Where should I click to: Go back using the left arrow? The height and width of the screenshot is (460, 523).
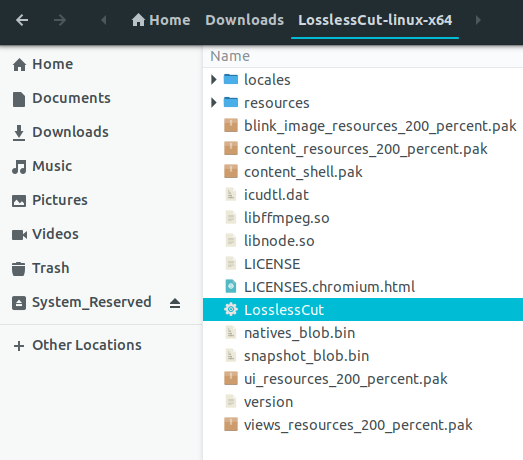[x=22, y=20]
